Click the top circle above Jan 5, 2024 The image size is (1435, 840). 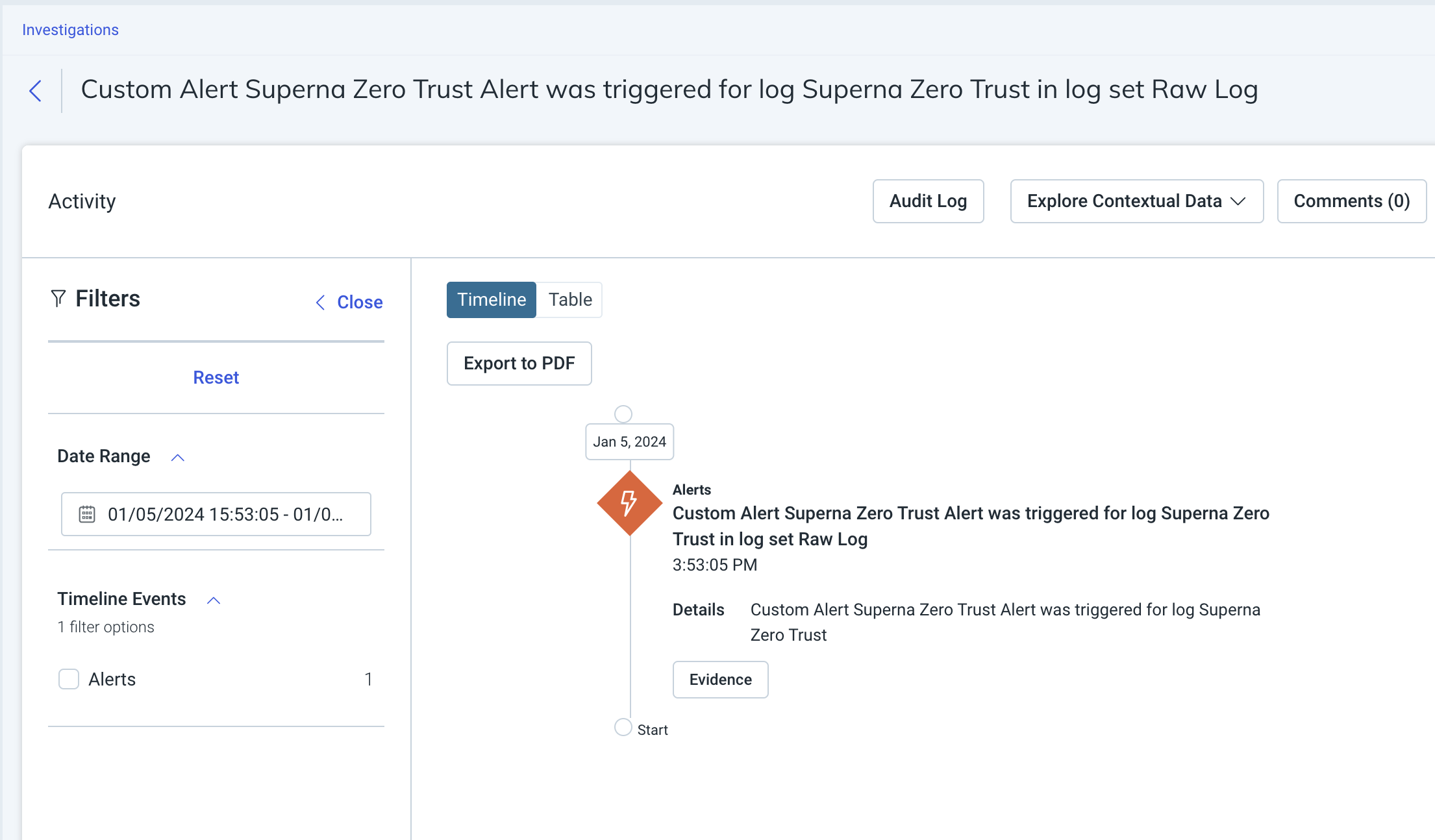623,414
